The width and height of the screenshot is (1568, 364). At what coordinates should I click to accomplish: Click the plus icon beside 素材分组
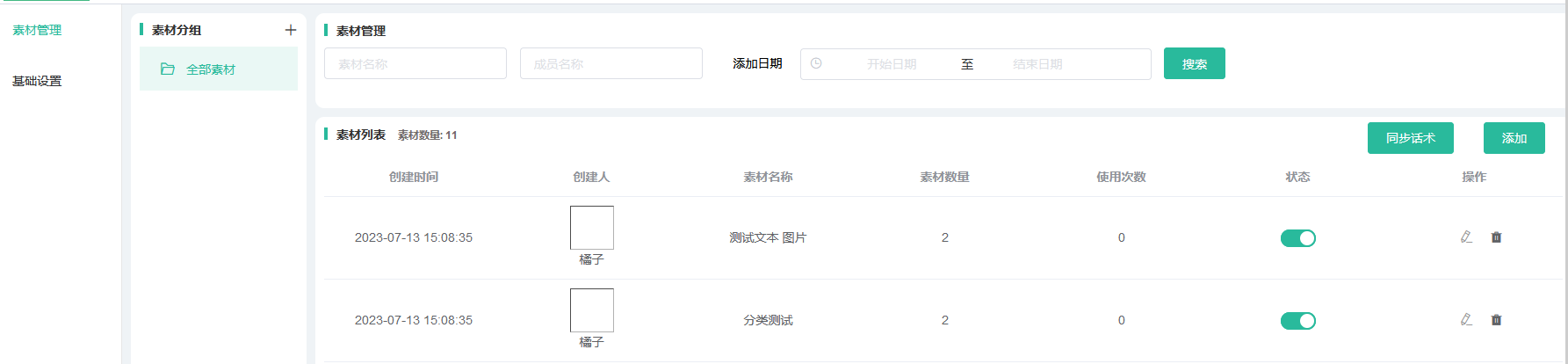pyautogui.click(x=291, y=30)
